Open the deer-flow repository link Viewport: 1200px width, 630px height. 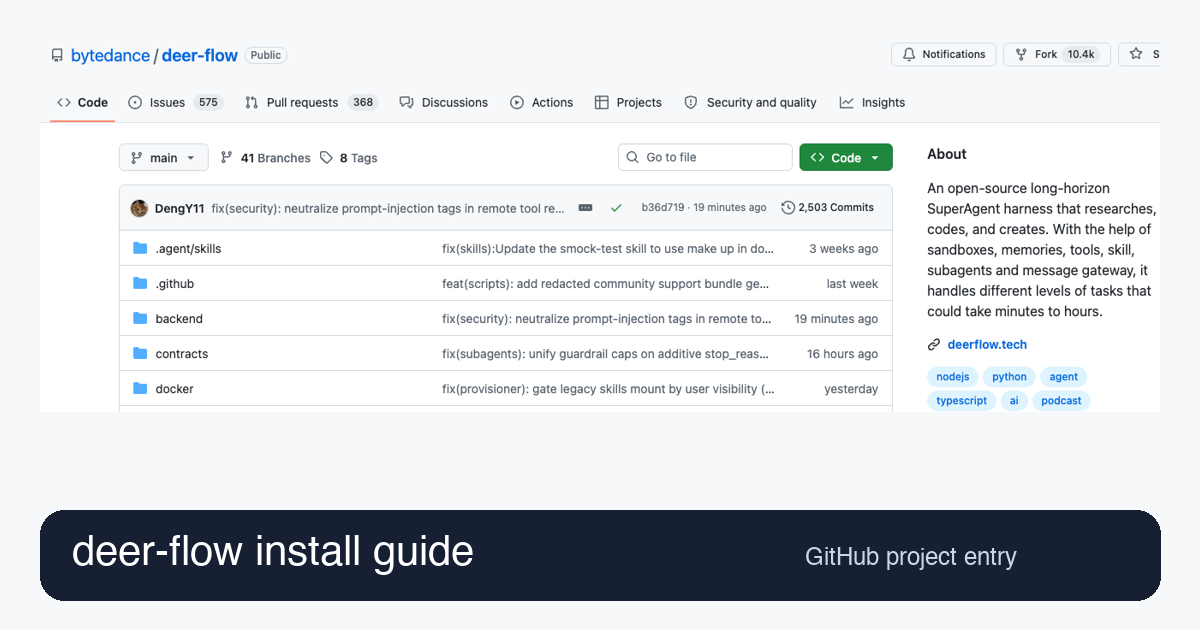[200, 56]
